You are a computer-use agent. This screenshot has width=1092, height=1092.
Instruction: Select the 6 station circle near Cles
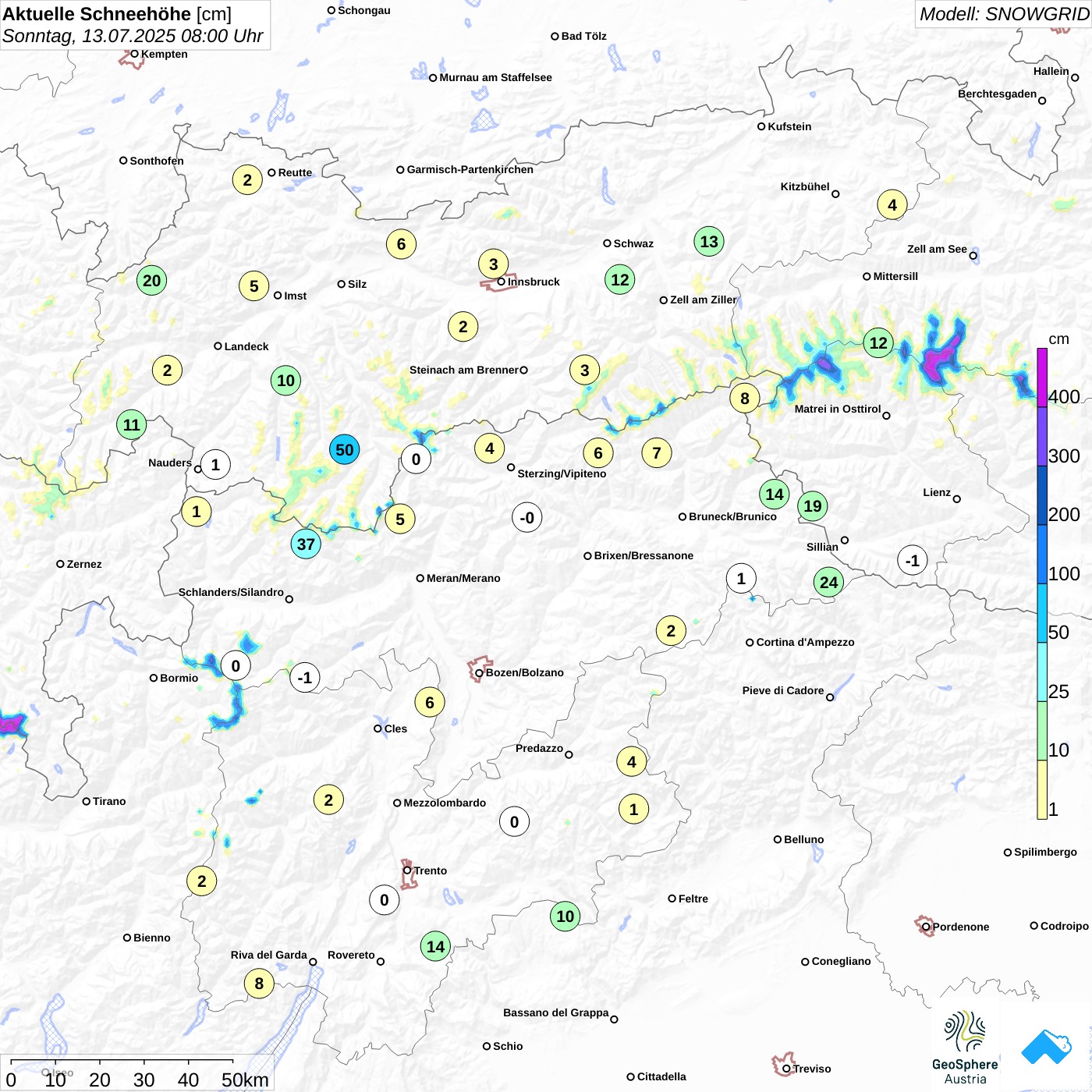coord(429,702)
